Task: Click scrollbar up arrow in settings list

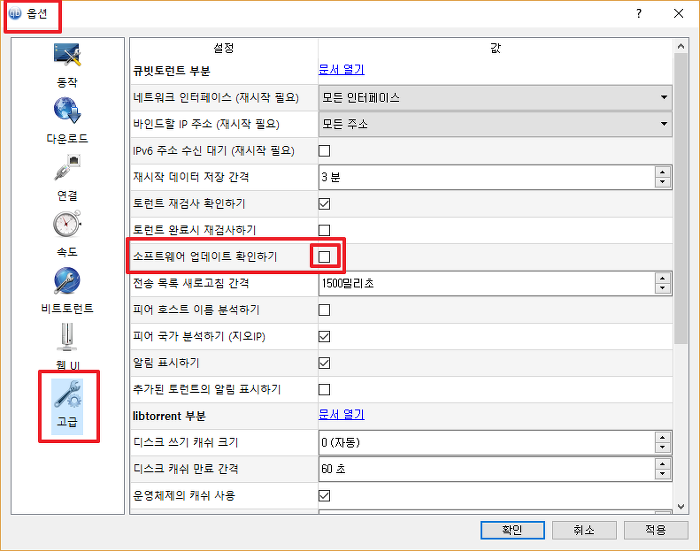Action: coord(680,46)
